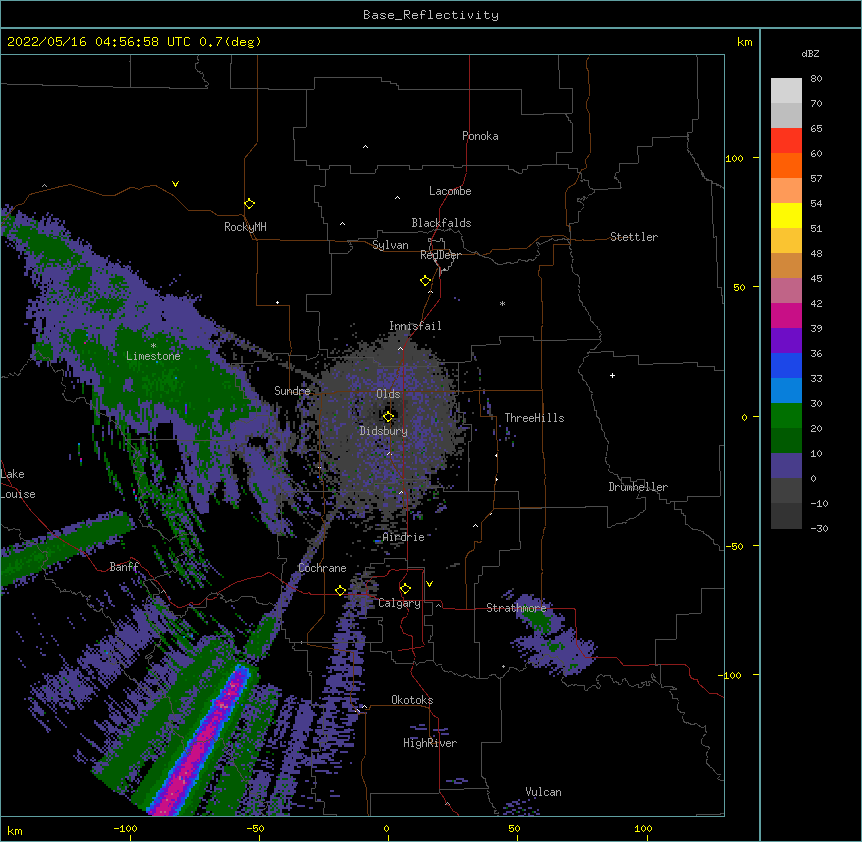This screenshot has width=862, height=842.
Task: Click the Vulcan label
Action: click(x=543, y=792)
